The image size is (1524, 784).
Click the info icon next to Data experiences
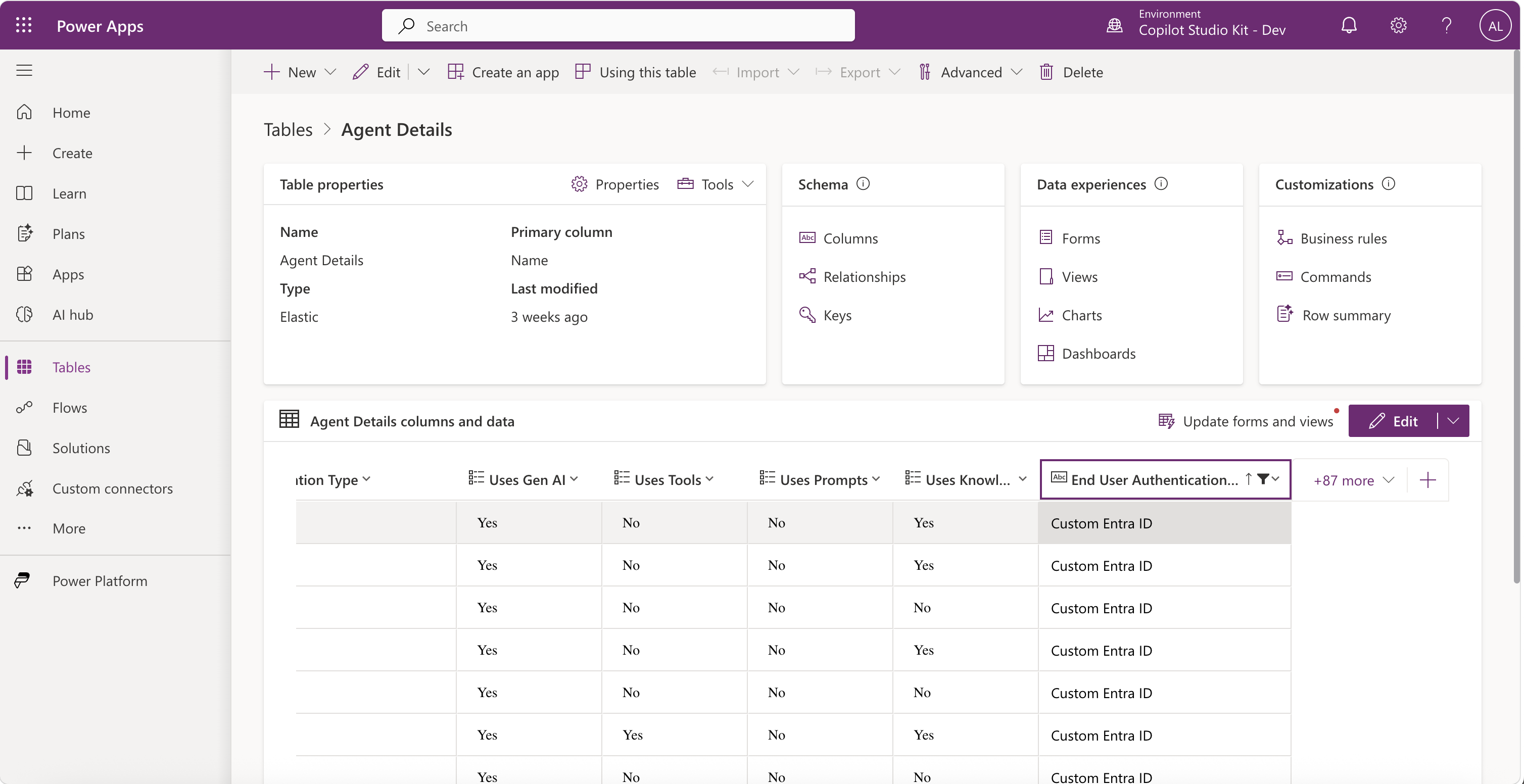1161,184
